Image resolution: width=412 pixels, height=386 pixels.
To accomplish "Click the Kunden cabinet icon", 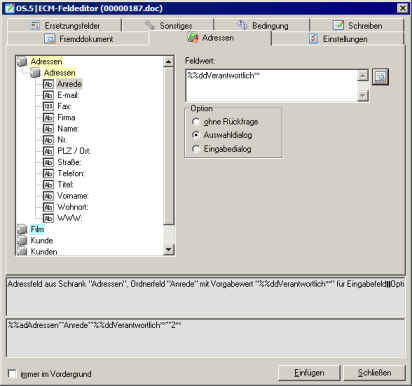I will click(22, 251).
